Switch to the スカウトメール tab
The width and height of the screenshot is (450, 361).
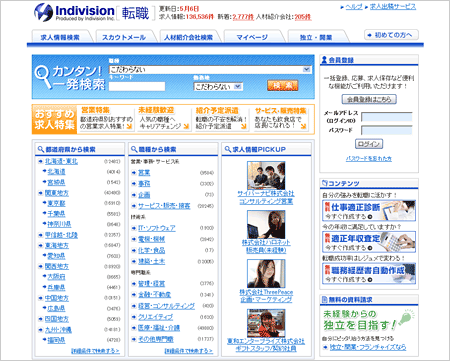click(124, 37)
